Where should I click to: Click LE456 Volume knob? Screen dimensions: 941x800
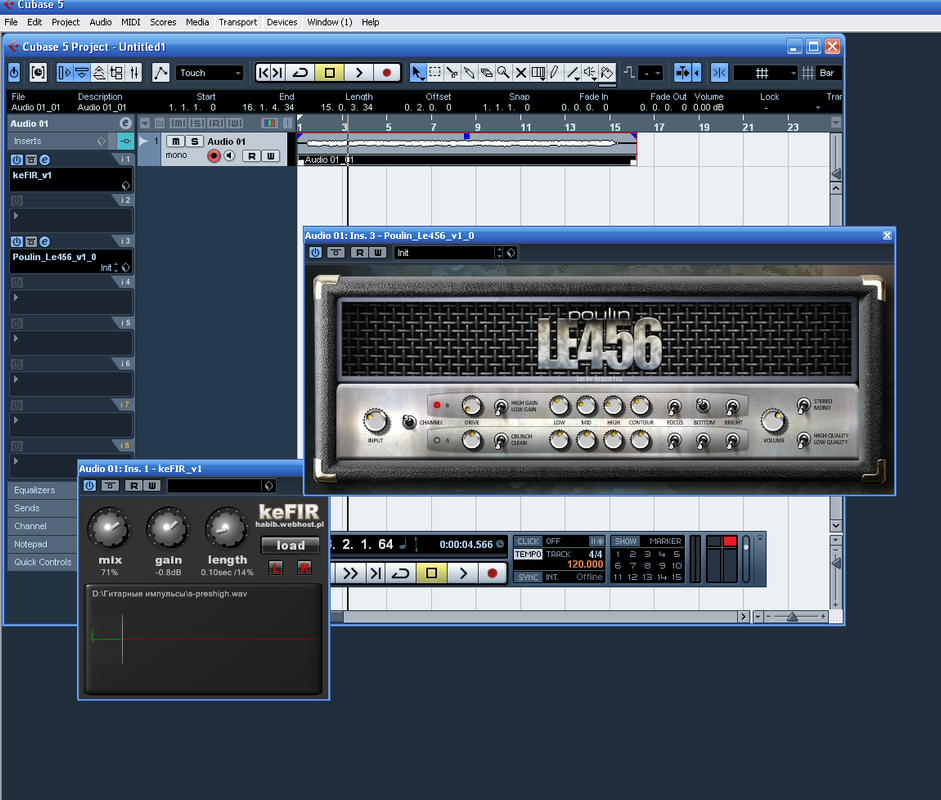[x=773, y=421]
